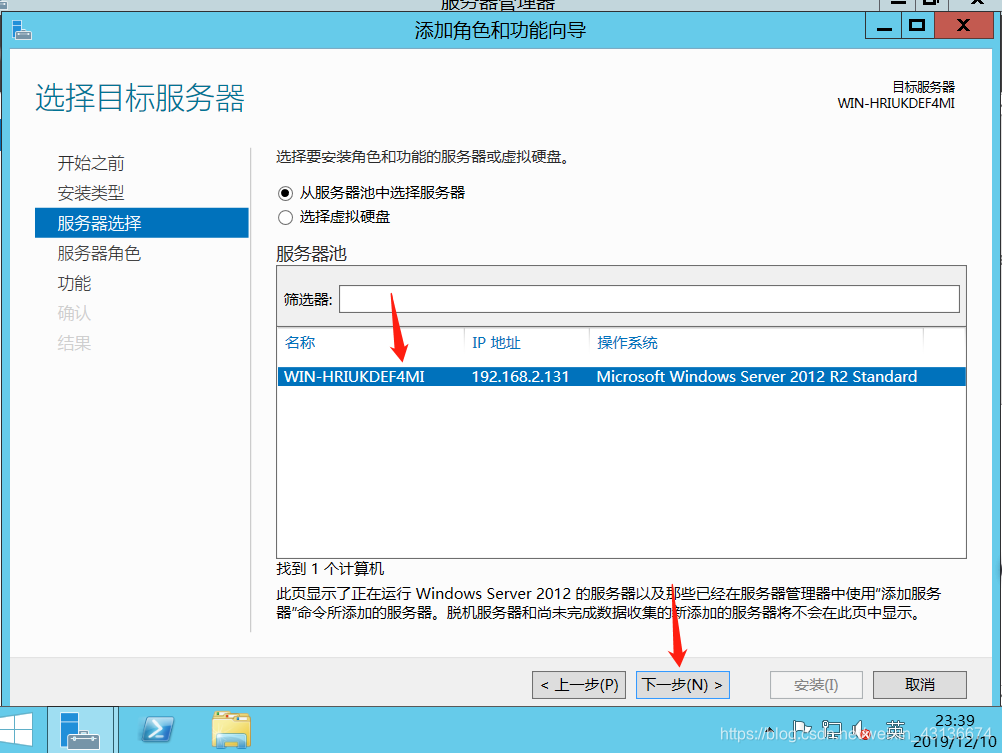The image size is (1002, 753).
Task: Launch PowerShell from taskbar
Action: click(x=157, y=729)
